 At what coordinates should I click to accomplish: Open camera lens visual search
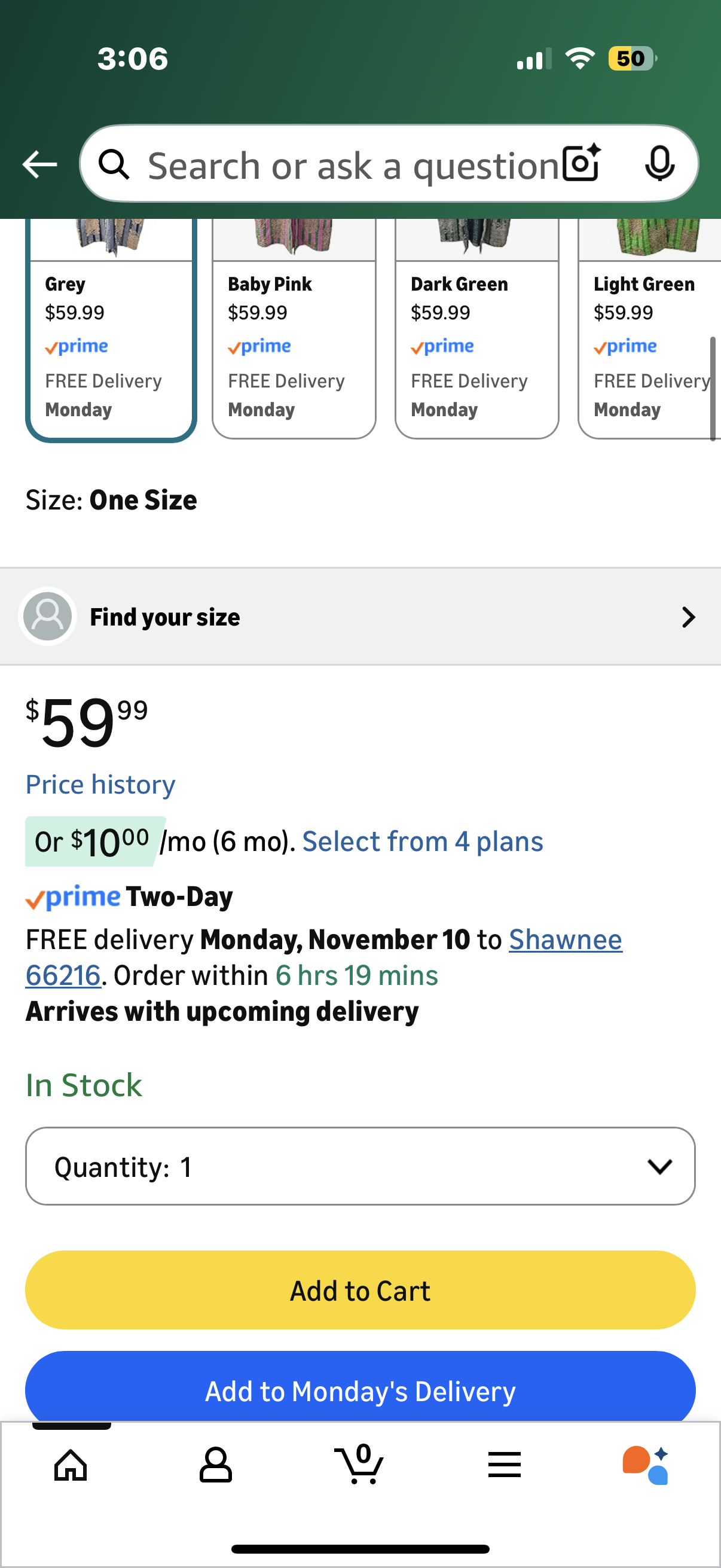pyautogui.click(x=581, y=163)
